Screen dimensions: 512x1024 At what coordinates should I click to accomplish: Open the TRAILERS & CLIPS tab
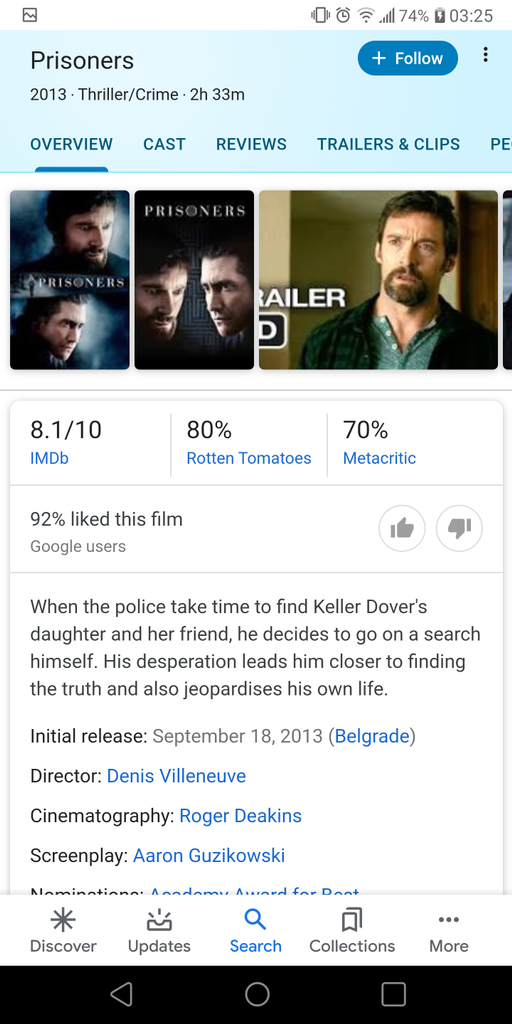pyautogui.click(x=389, y=144)
